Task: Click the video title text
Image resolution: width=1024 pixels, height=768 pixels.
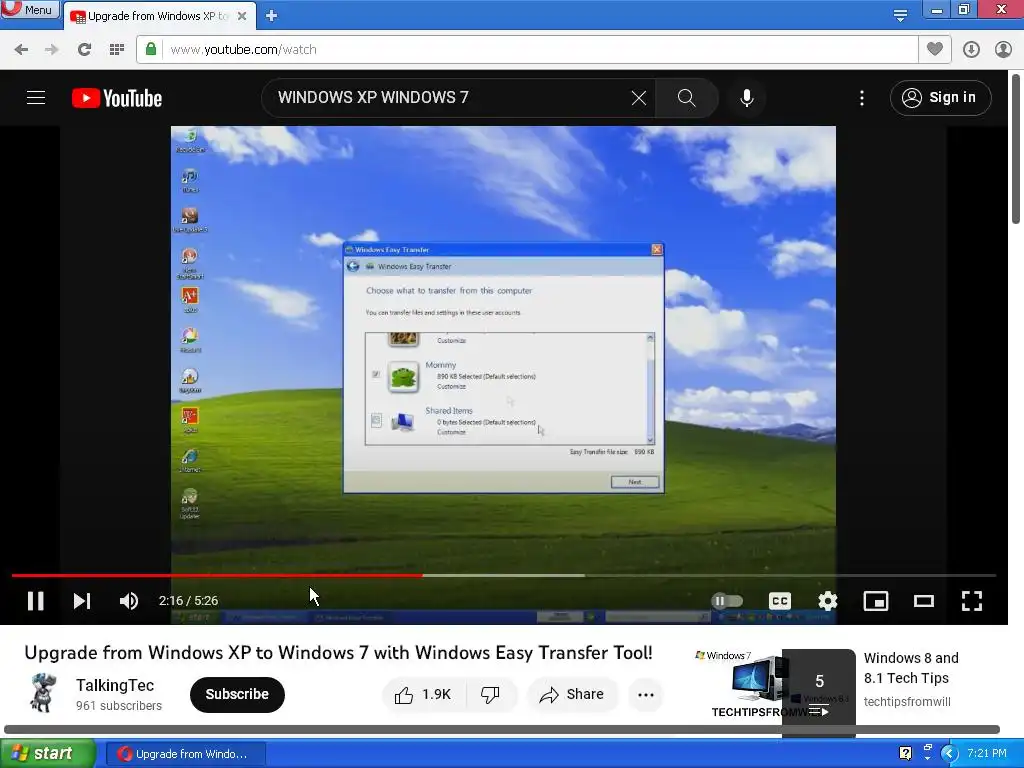Action: [x=338, y=652]
